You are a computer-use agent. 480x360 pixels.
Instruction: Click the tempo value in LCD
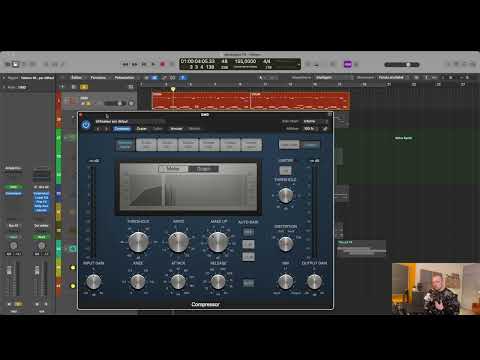pos(245,62)
